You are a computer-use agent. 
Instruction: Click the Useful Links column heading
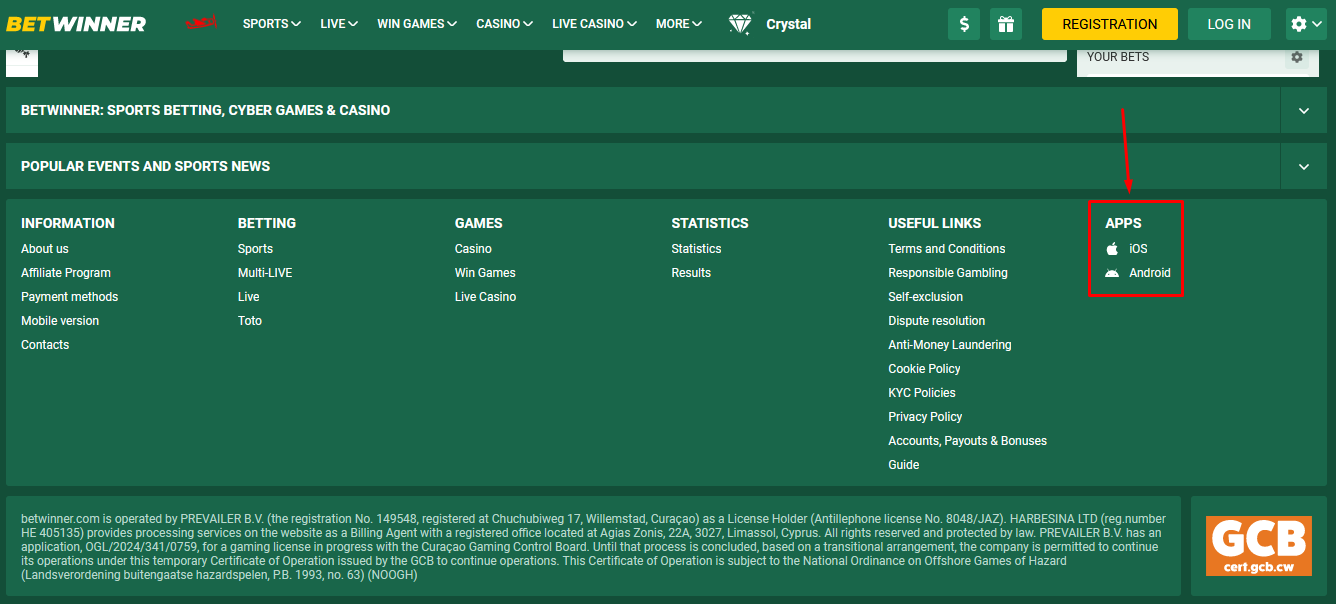935,223
